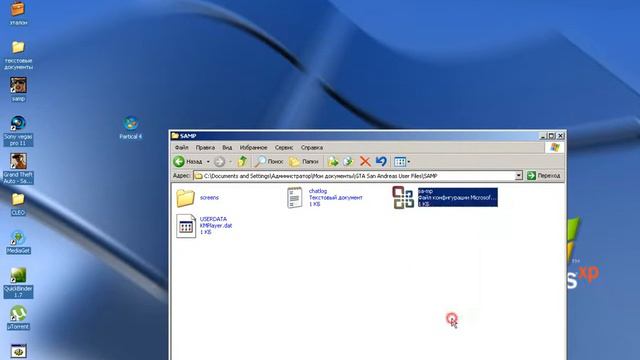Delete the selected file with red X

point(365,162)
